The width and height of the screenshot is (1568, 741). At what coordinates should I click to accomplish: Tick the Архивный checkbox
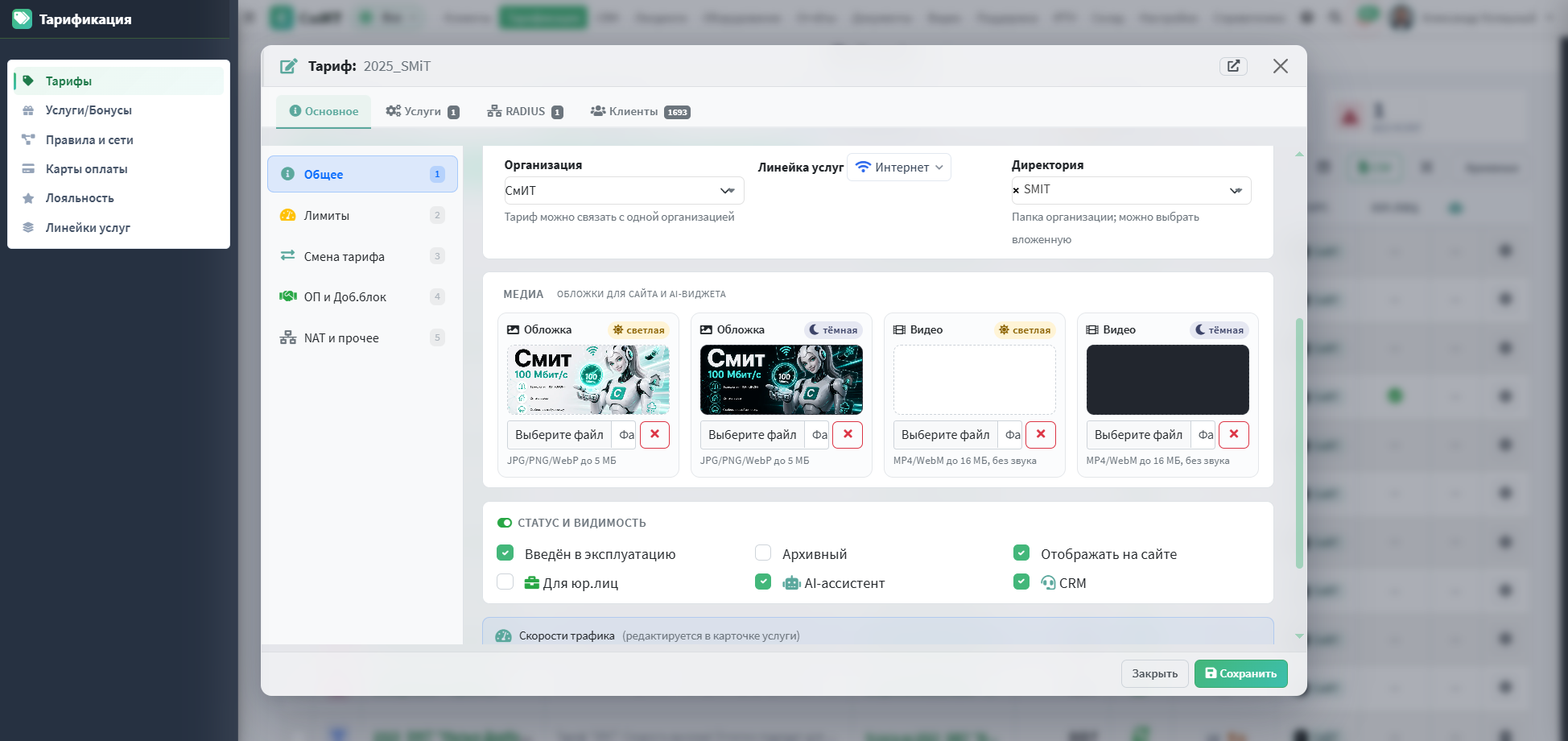(x=763, y=553)
